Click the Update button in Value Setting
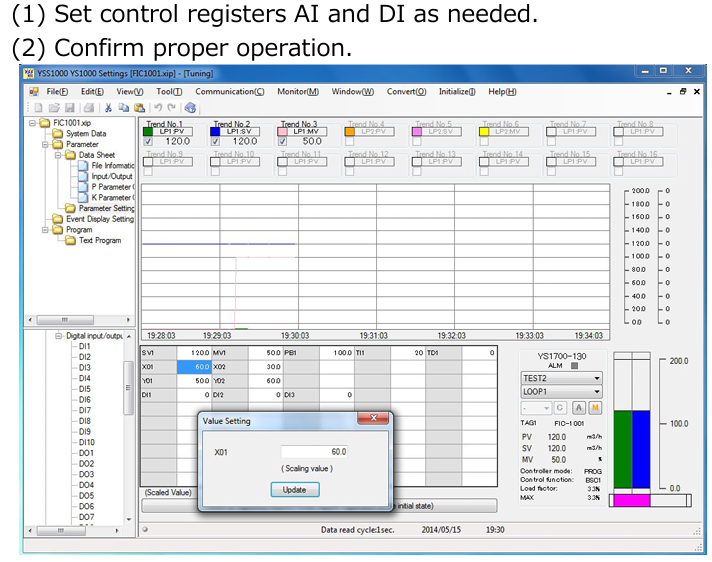This screenshot has height=562, width=712. [294, 490]
